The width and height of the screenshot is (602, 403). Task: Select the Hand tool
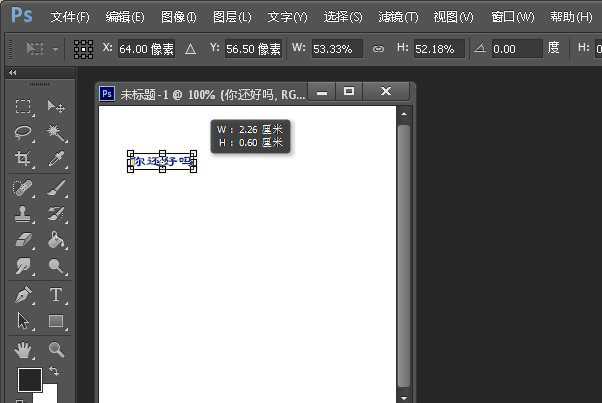click(x=23, y=349)
